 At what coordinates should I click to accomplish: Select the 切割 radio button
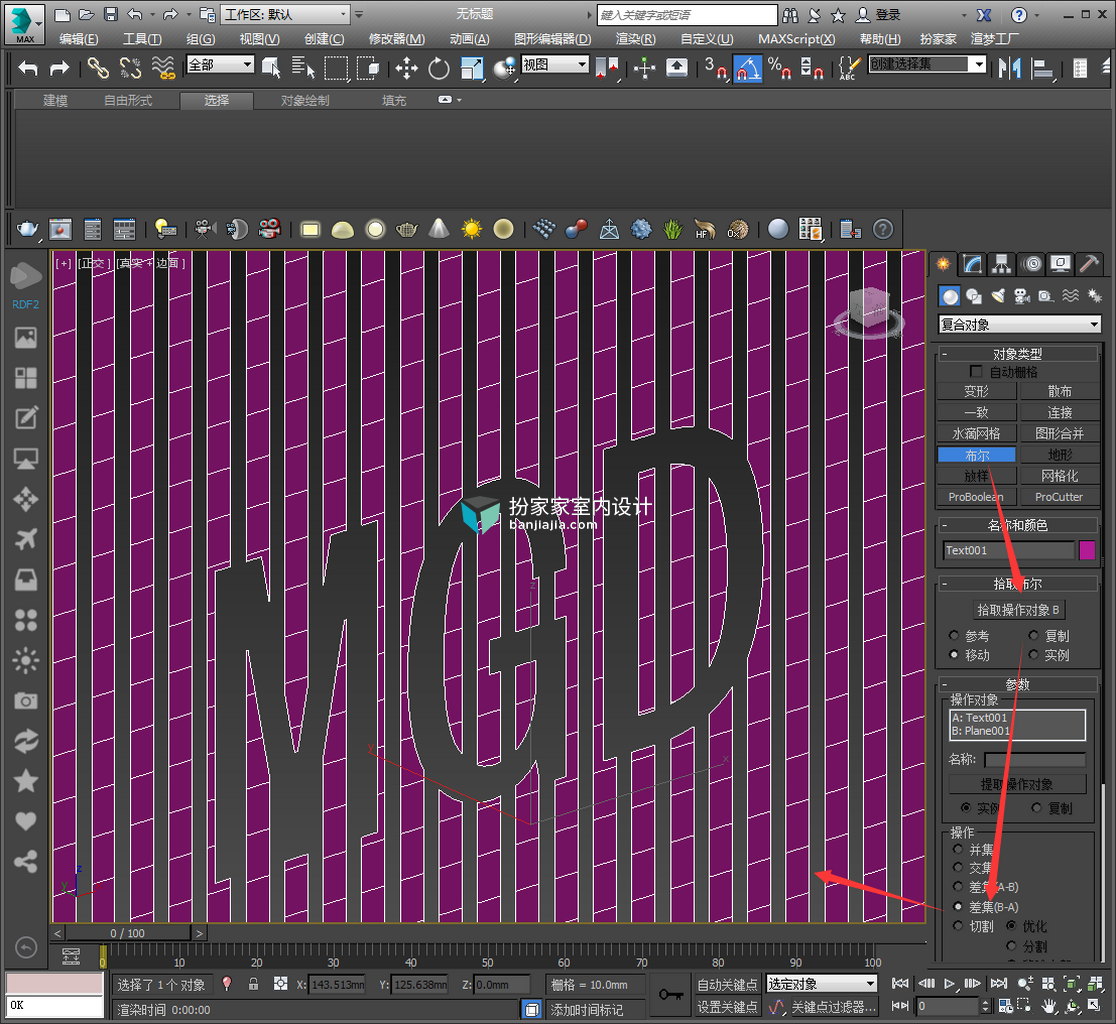pyautogui.click(x=958, y=926)
